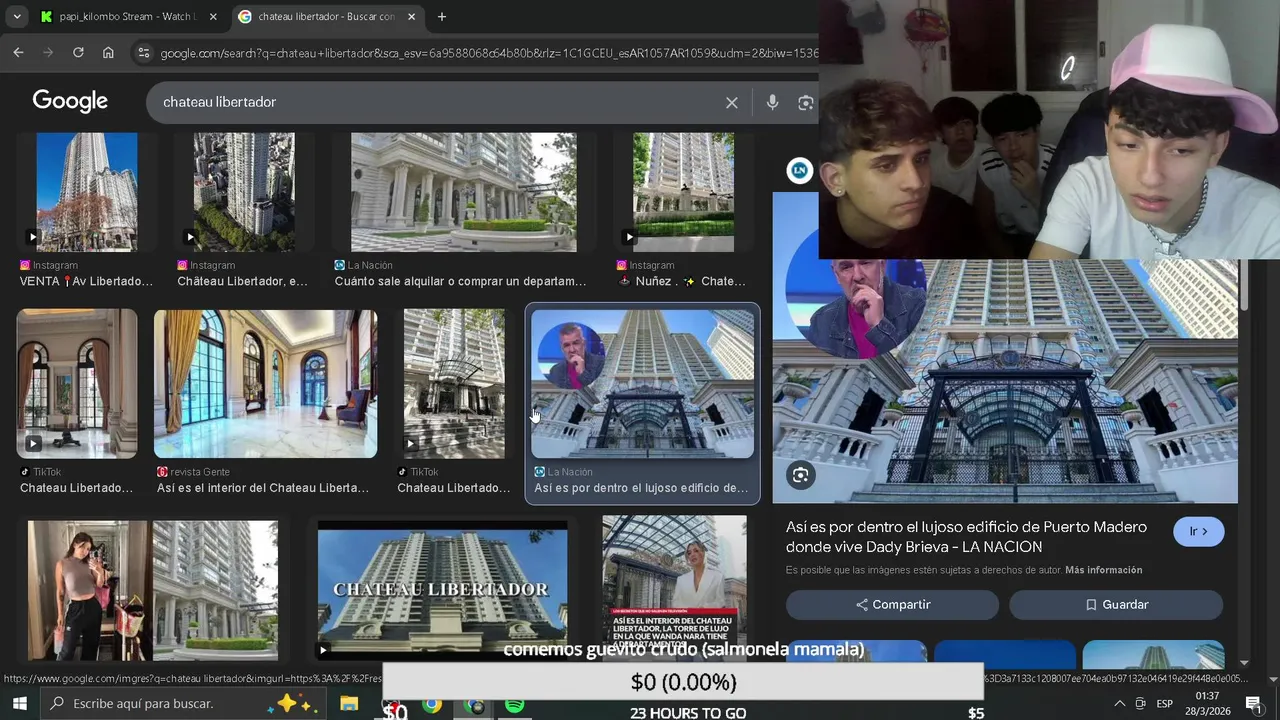
Task: Open mirror selfie and building thumbnail
Action: coord(153,590)
